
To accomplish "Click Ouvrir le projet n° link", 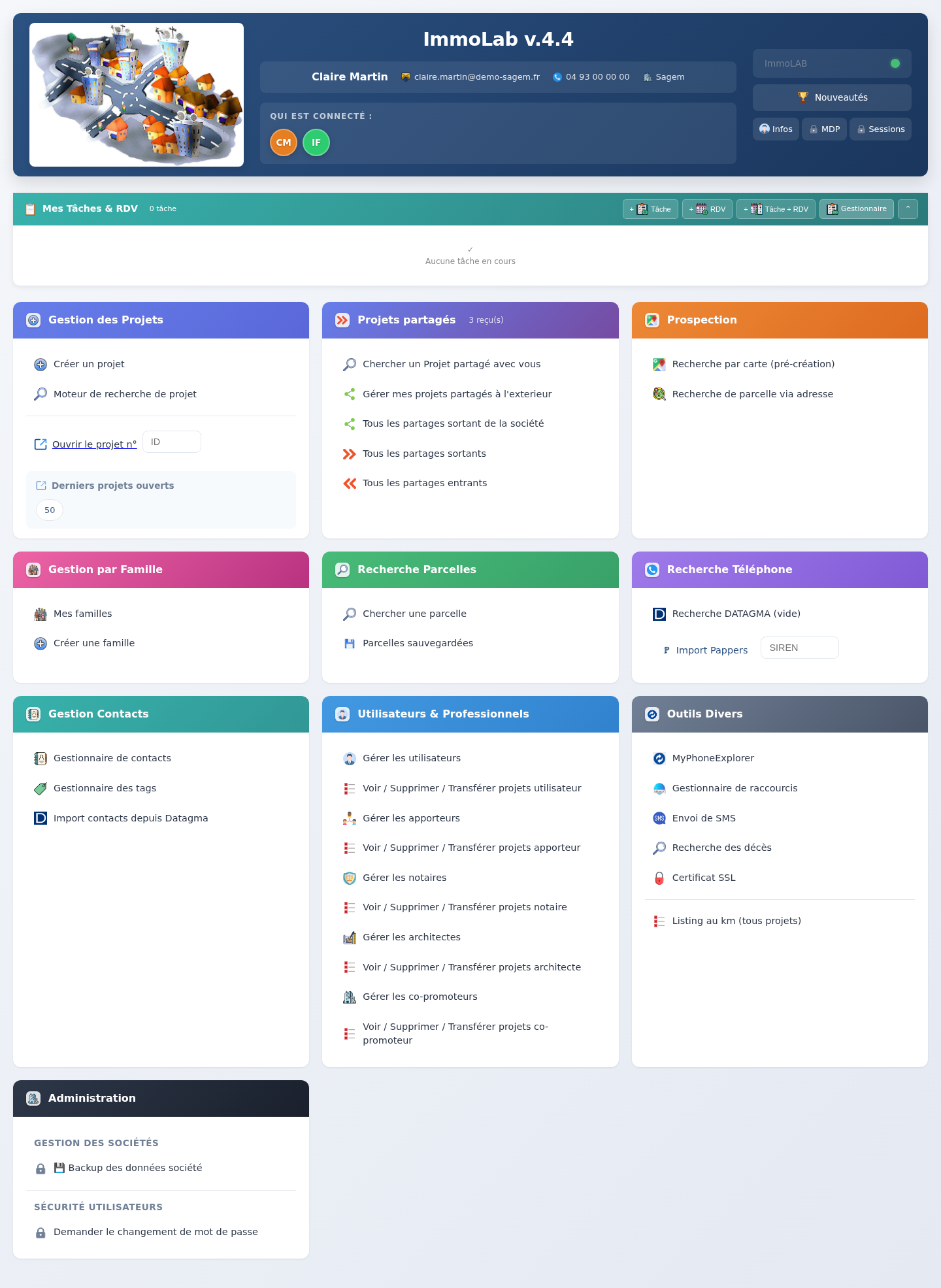I will 95,444.
